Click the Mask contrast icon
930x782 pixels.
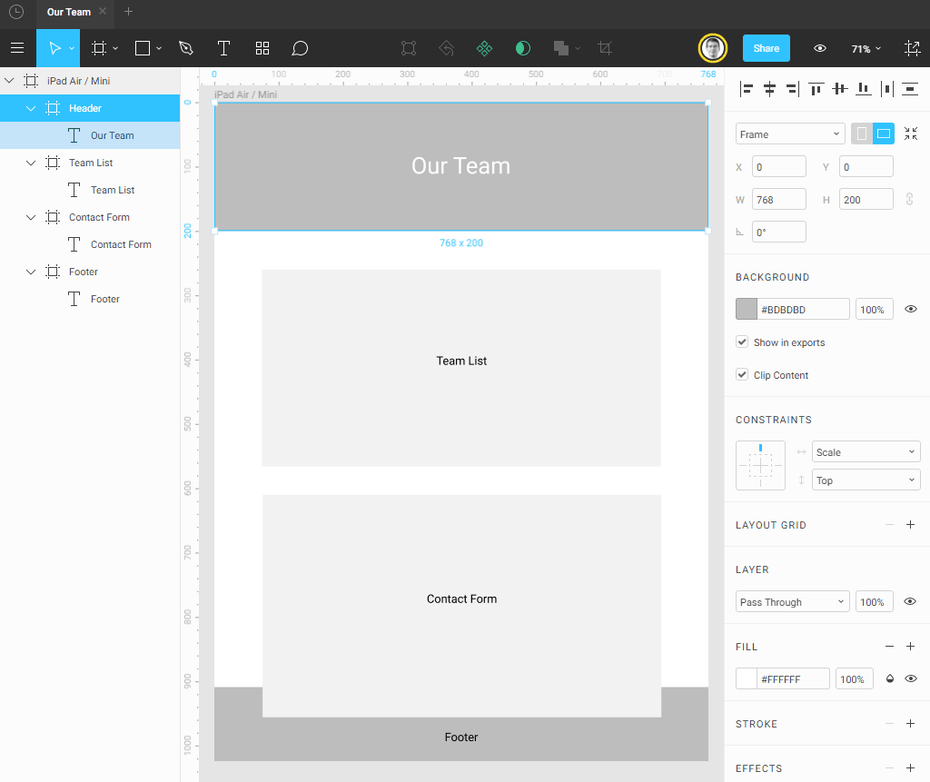[x=522, y=48]
